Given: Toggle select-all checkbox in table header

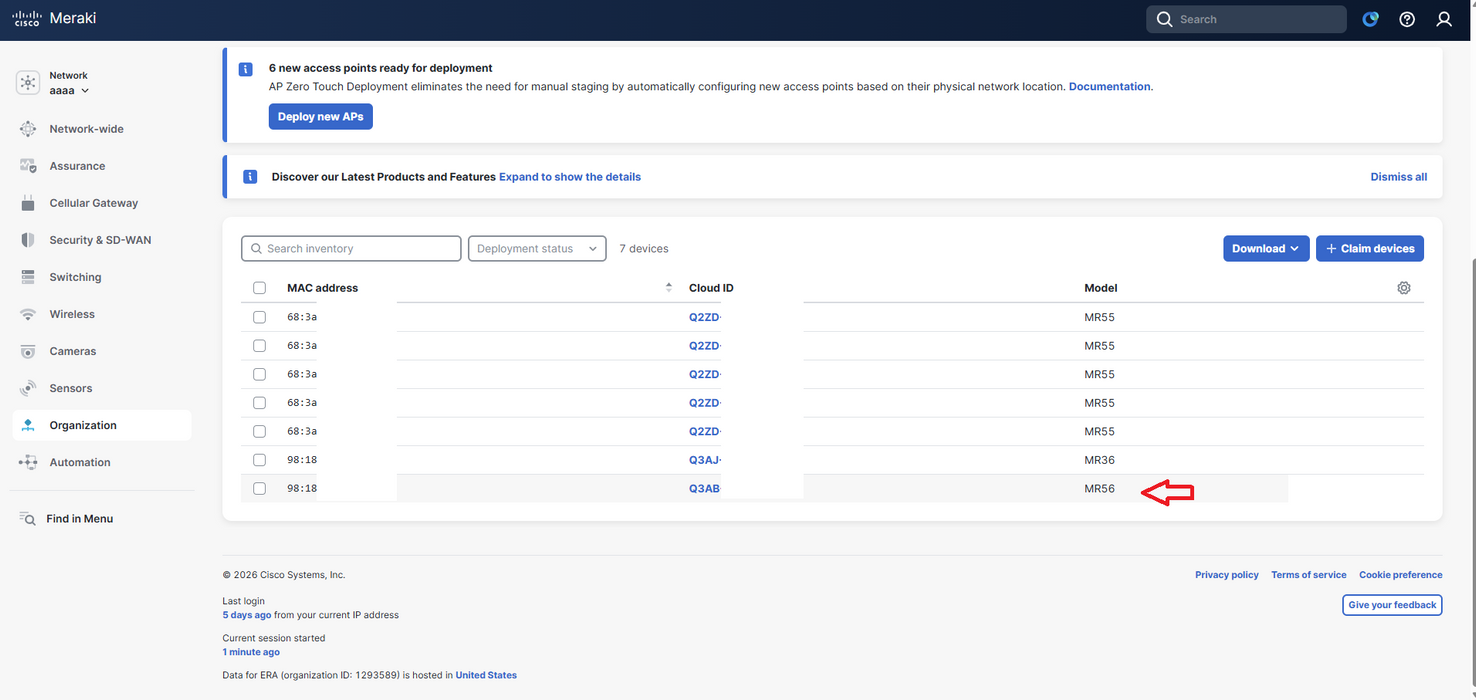Looking at the screenshot, I should (x=260, y=288).
